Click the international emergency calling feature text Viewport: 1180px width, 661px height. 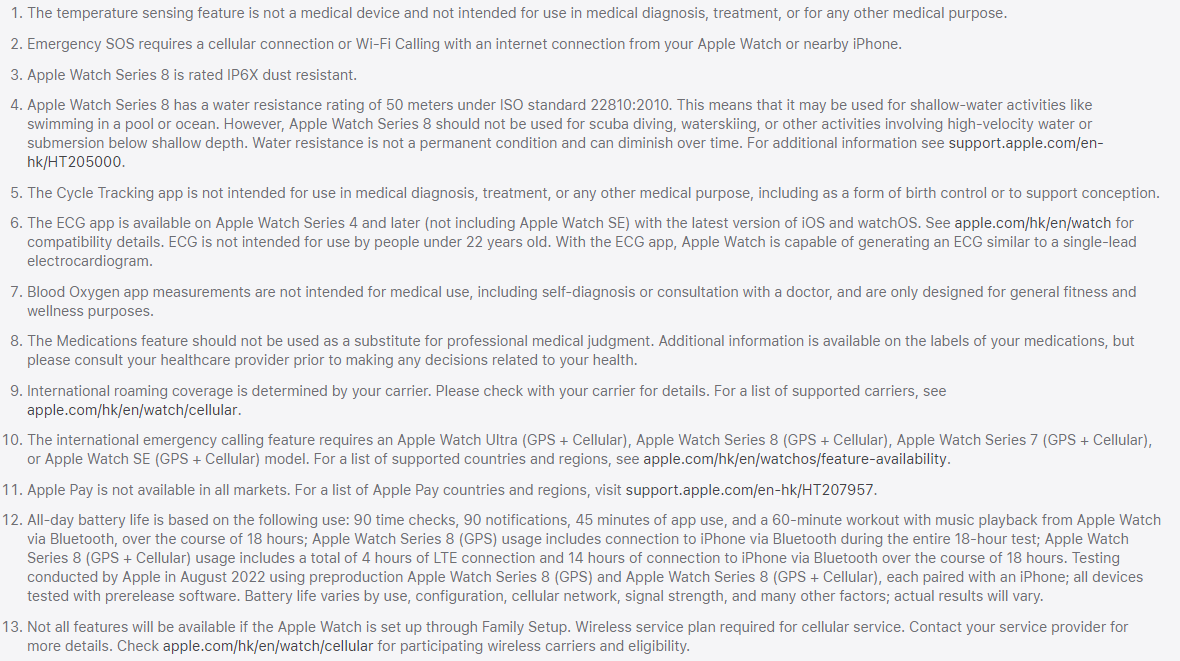coord(589,449)
